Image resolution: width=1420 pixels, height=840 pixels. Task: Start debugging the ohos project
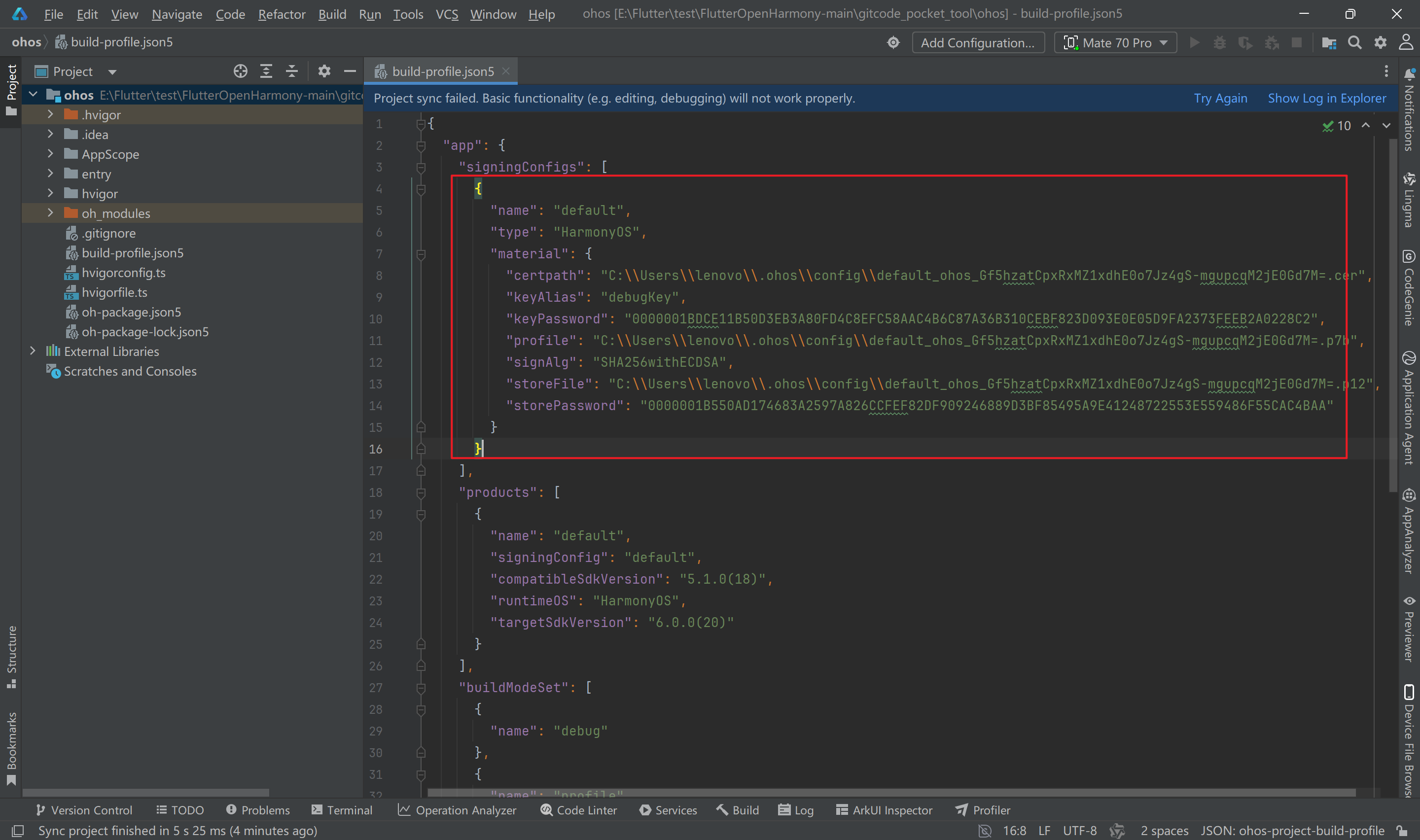pos(1220,42)
